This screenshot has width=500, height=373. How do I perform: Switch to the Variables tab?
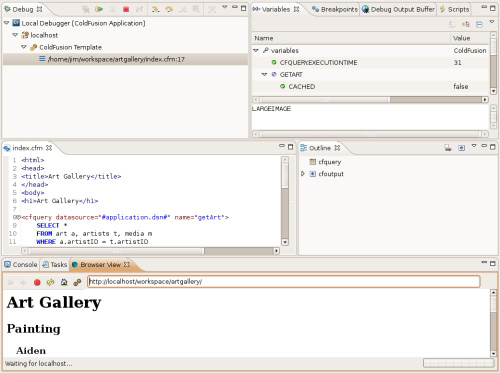pyautogui.click(x=276, y=9)
